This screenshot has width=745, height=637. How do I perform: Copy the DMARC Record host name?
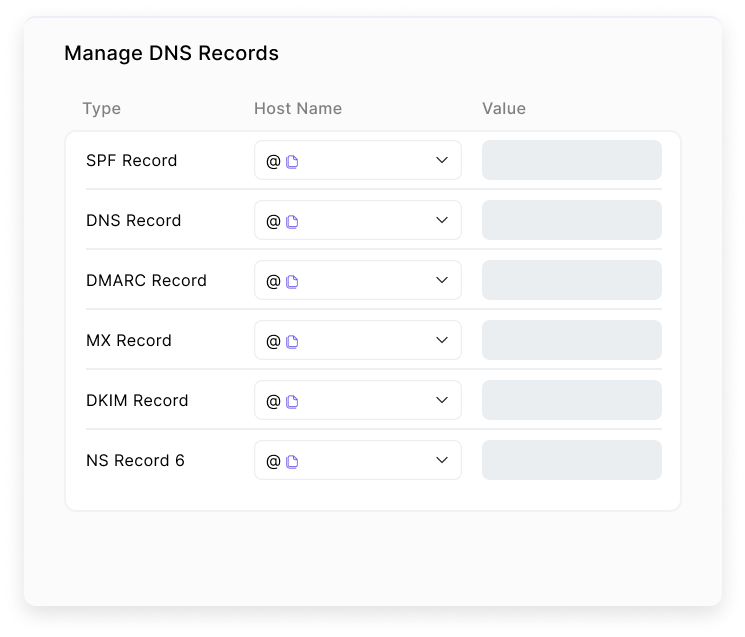pyautogui.click(x=292, y=282)
